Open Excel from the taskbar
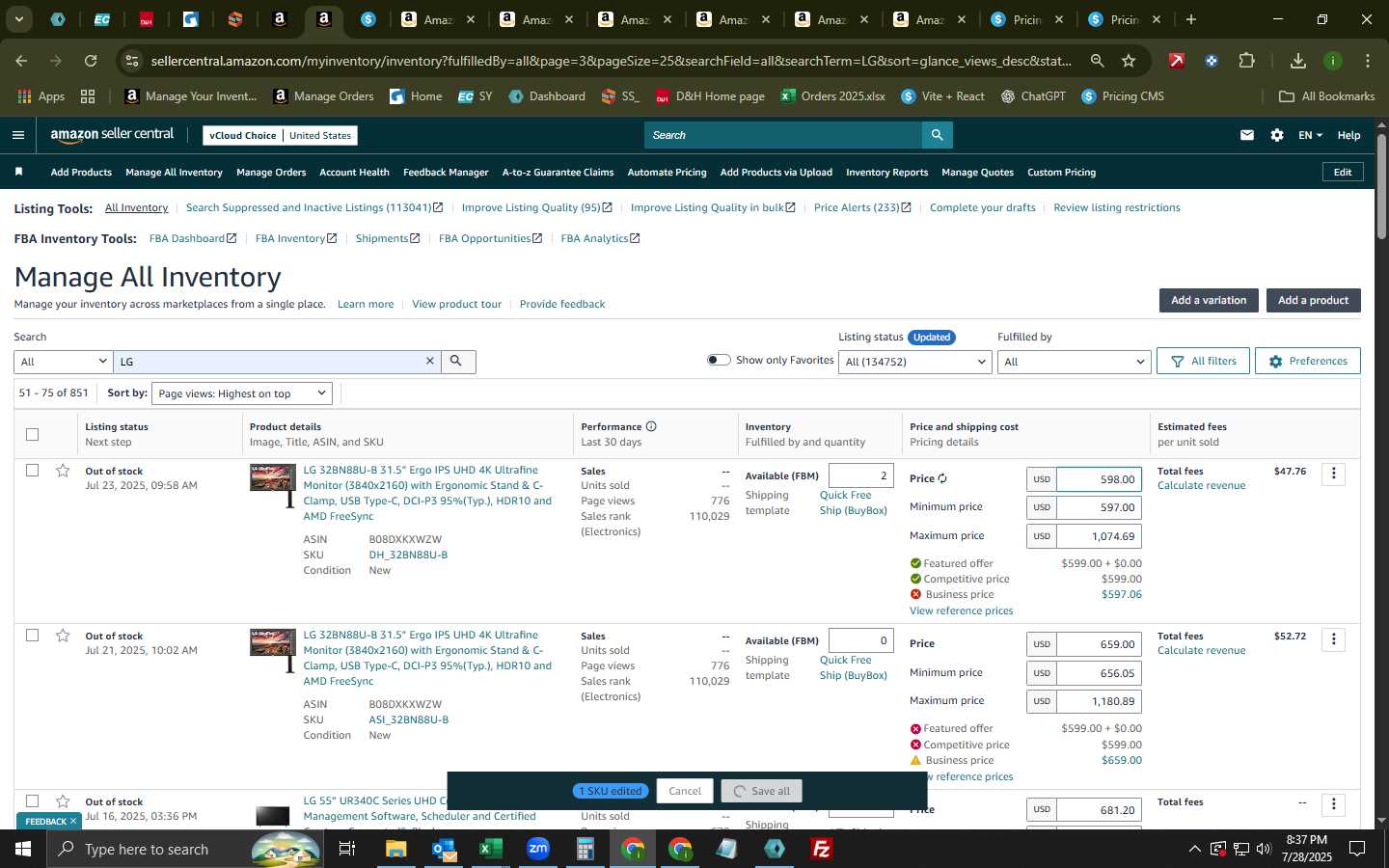1389x868 pixels. pyautogui.click(x=491, y=849)
